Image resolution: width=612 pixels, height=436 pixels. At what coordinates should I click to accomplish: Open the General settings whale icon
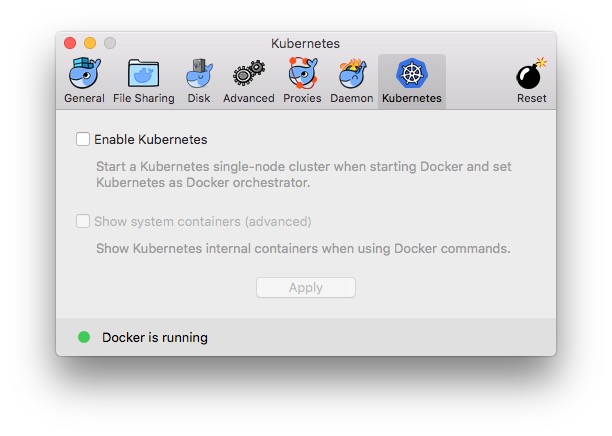click(x=84, y=75)
